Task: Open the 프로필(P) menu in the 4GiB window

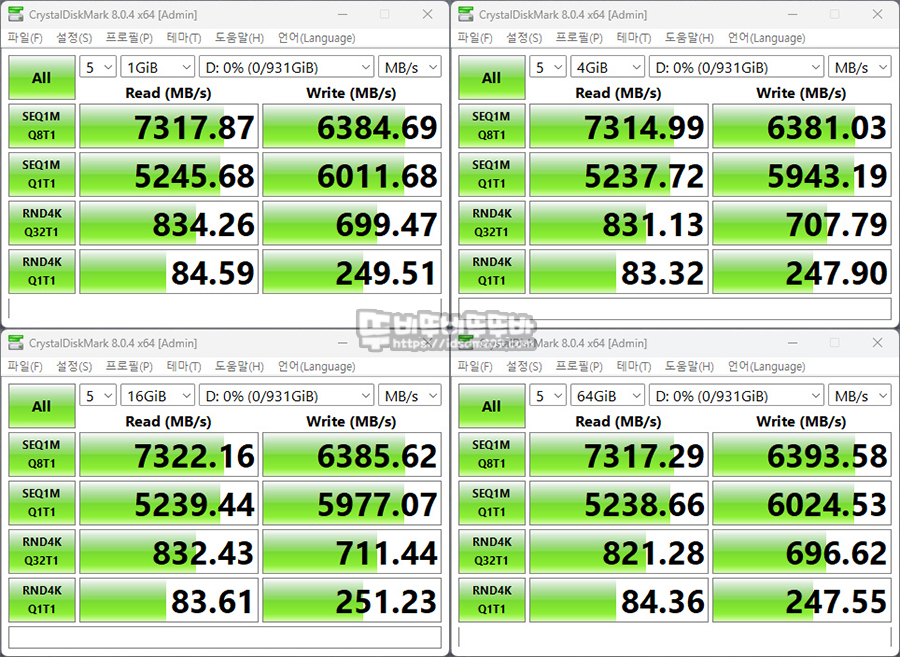Action: 579,38
